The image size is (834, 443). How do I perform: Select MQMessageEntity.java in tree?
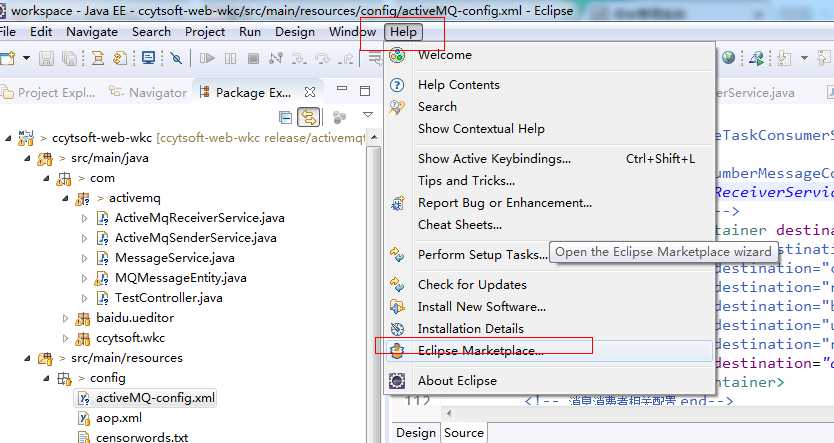coord(180,278)
